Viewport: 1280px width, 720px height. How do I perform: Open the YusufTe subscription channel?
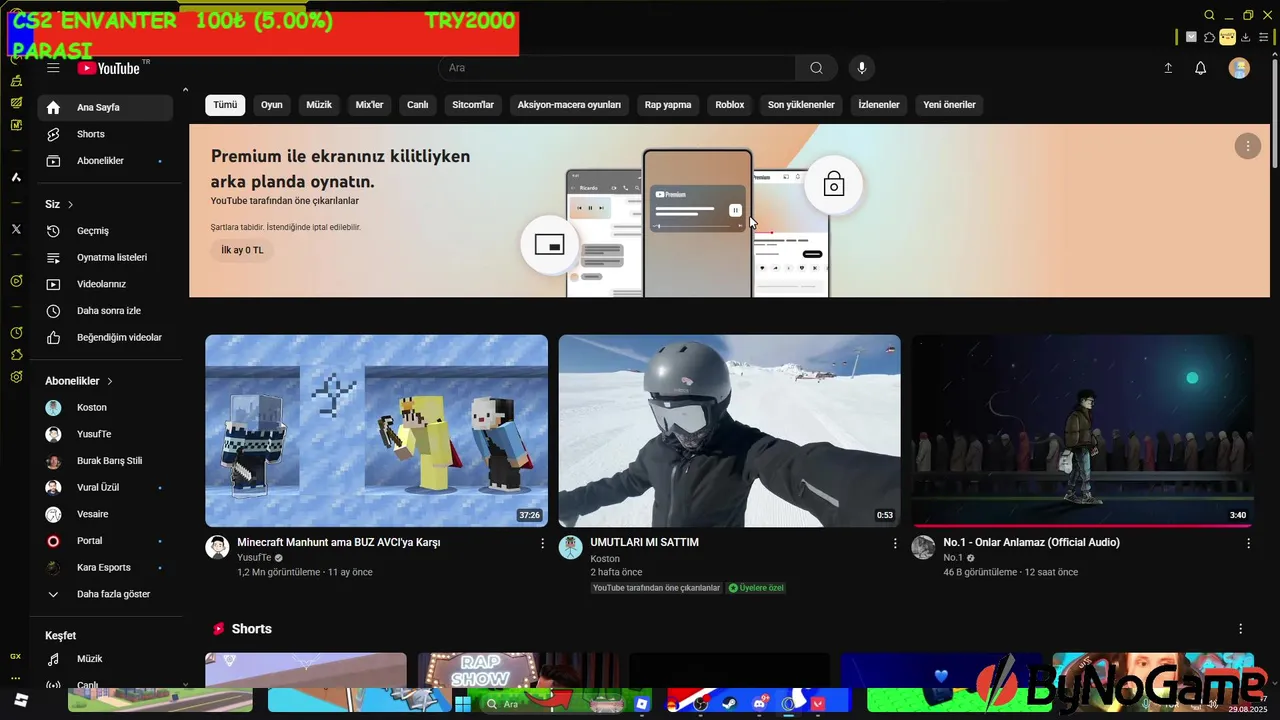coord(105,434)
